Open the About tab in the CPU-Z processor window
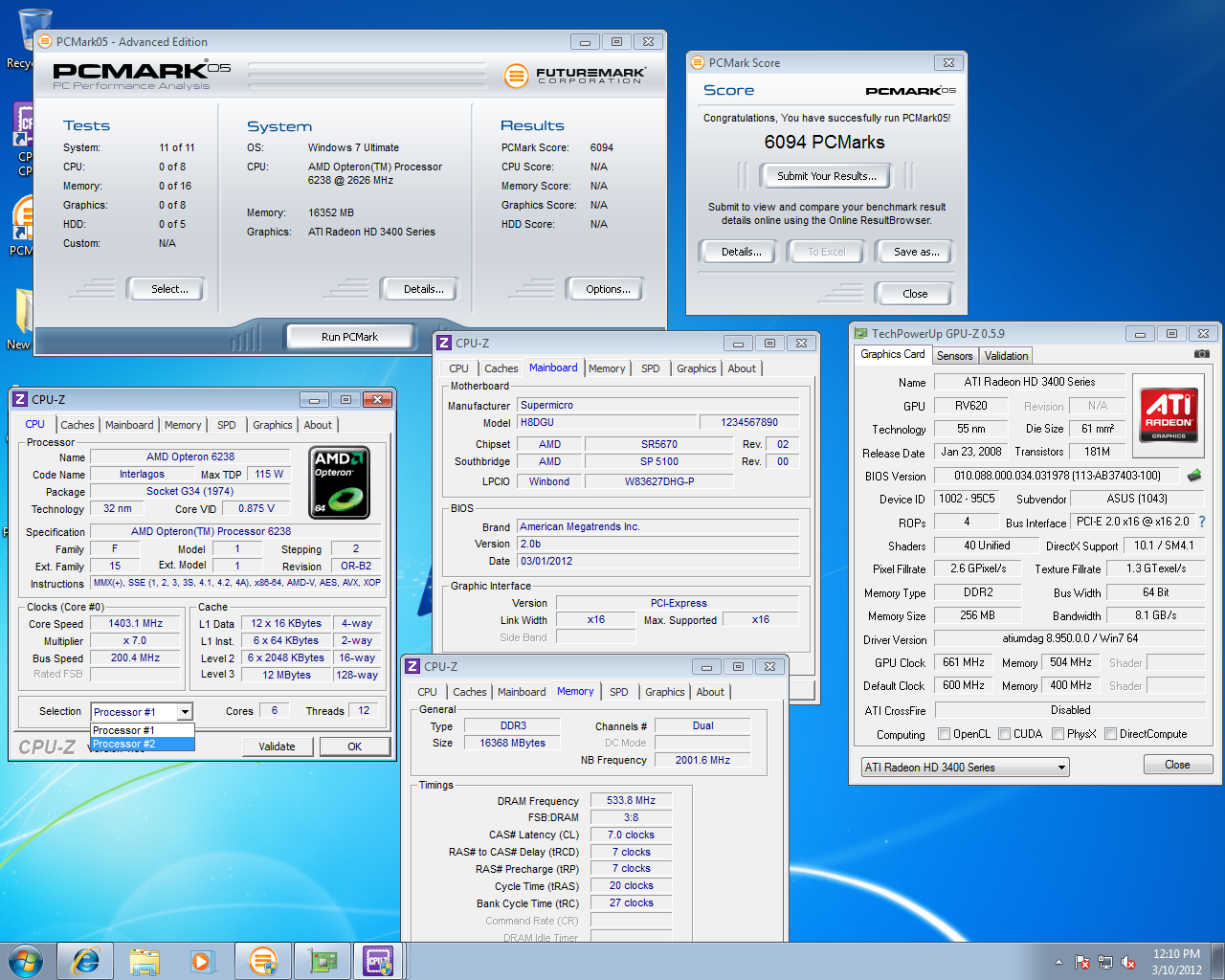1225x980 pixels. (x=319, y=425)
